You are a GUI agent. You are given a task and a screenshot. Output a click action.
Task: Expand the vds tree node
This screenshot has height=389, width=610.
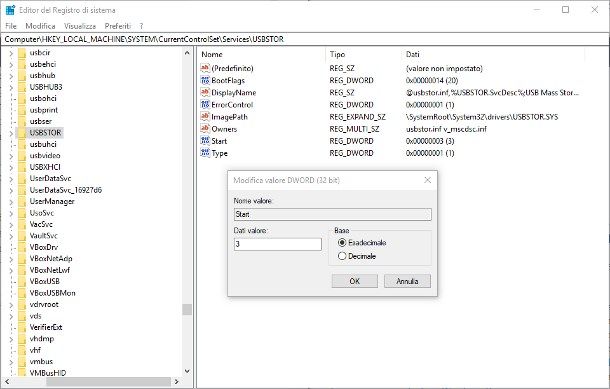[11, 316]
